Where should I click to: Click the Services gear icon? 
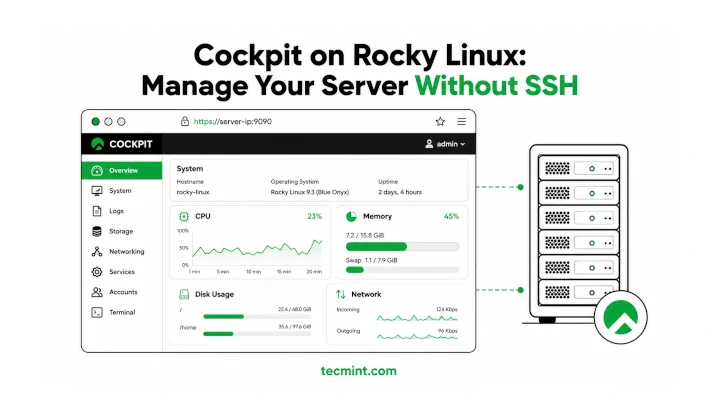pyautogui.click(x=97, y=272)
